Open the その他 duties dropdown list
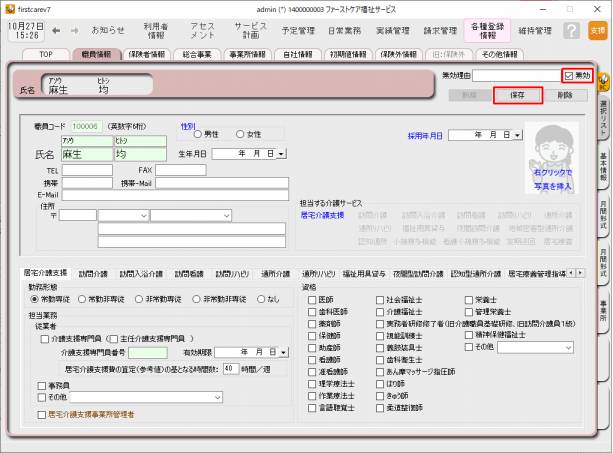This screenshot has width=613, height=453. [x=217, y=396]
